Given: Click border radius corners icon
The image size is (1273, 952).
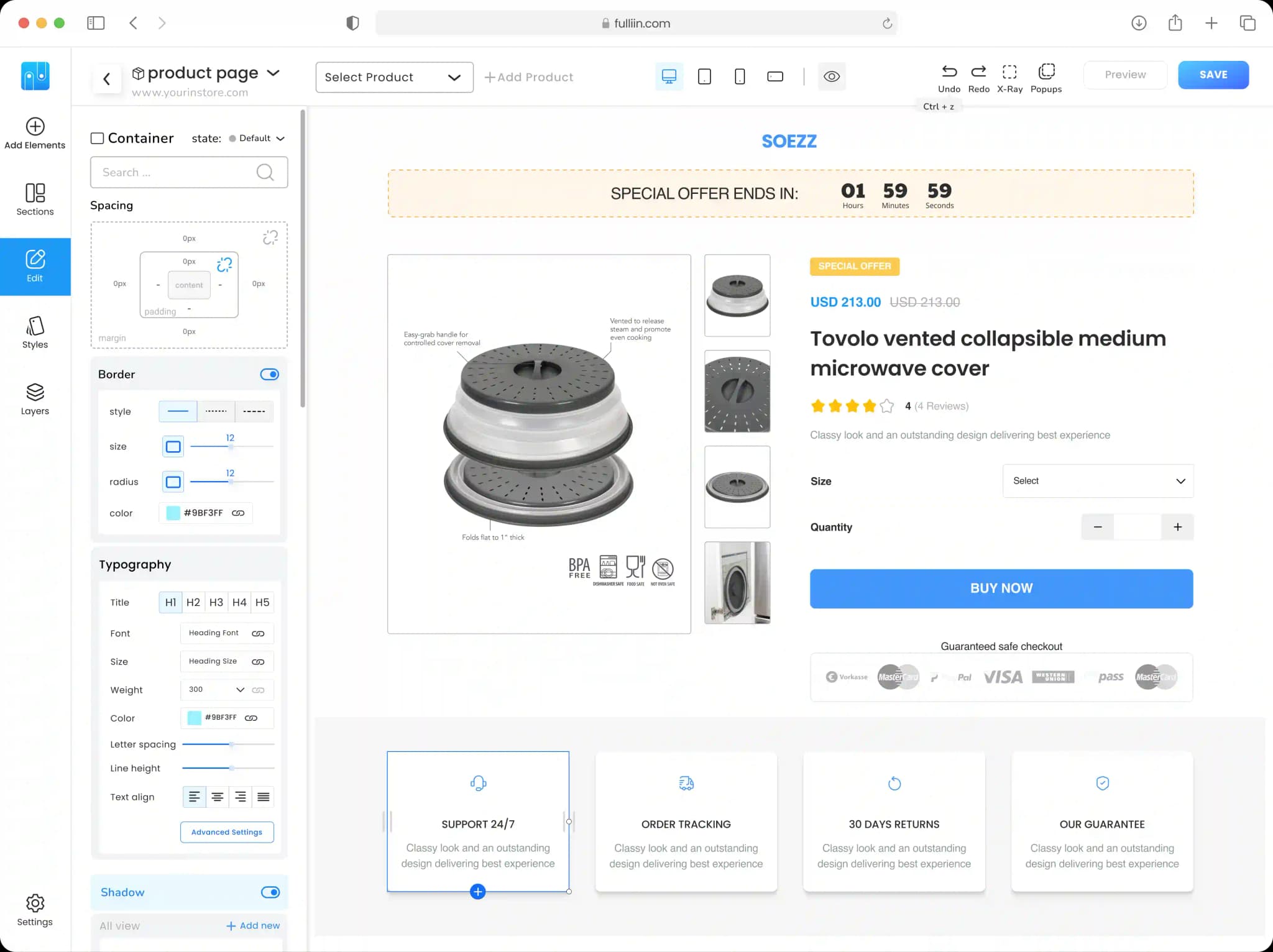Looking at the screenshot, I should [x=173, y=482].
